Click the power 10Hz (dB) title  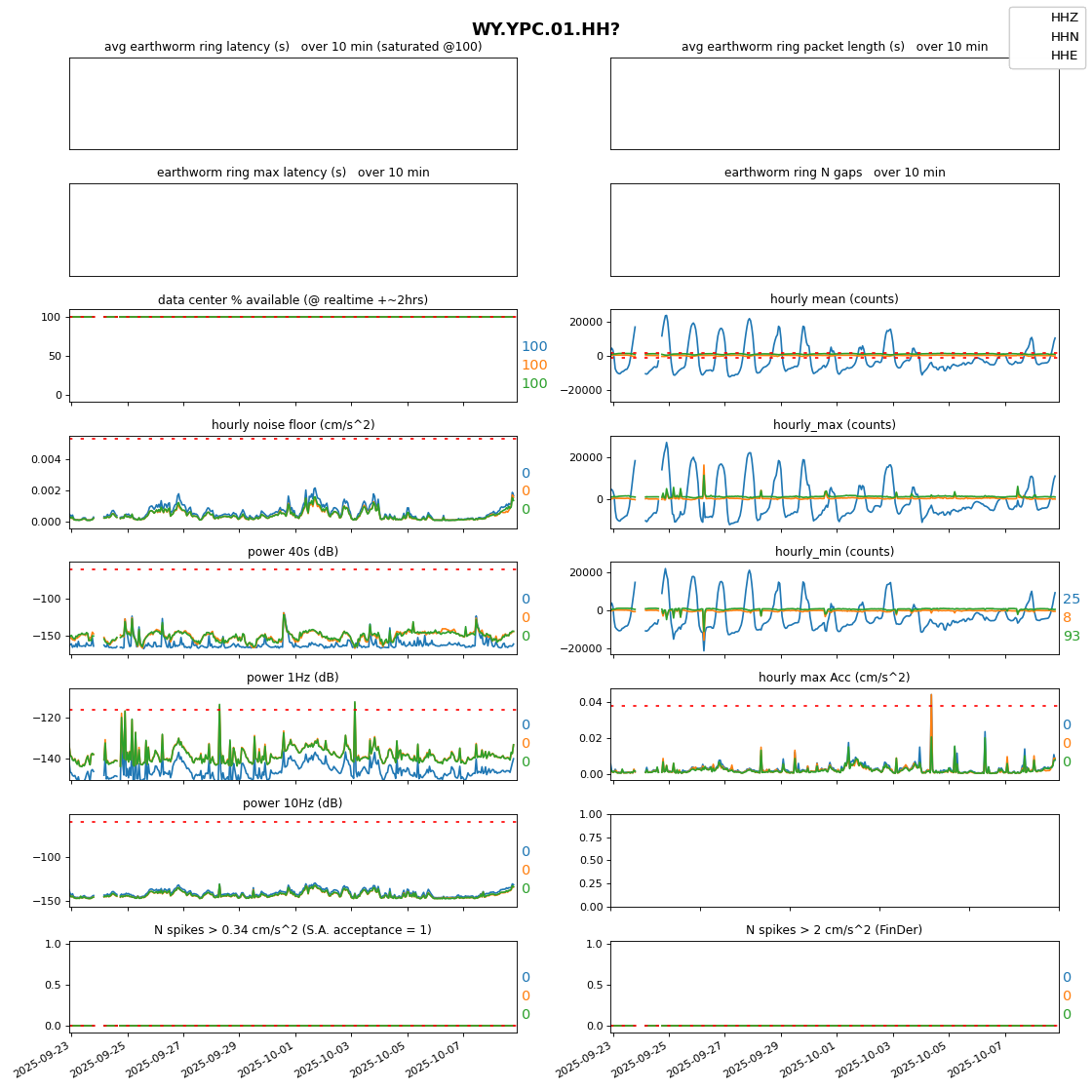(x=292, y=803)
